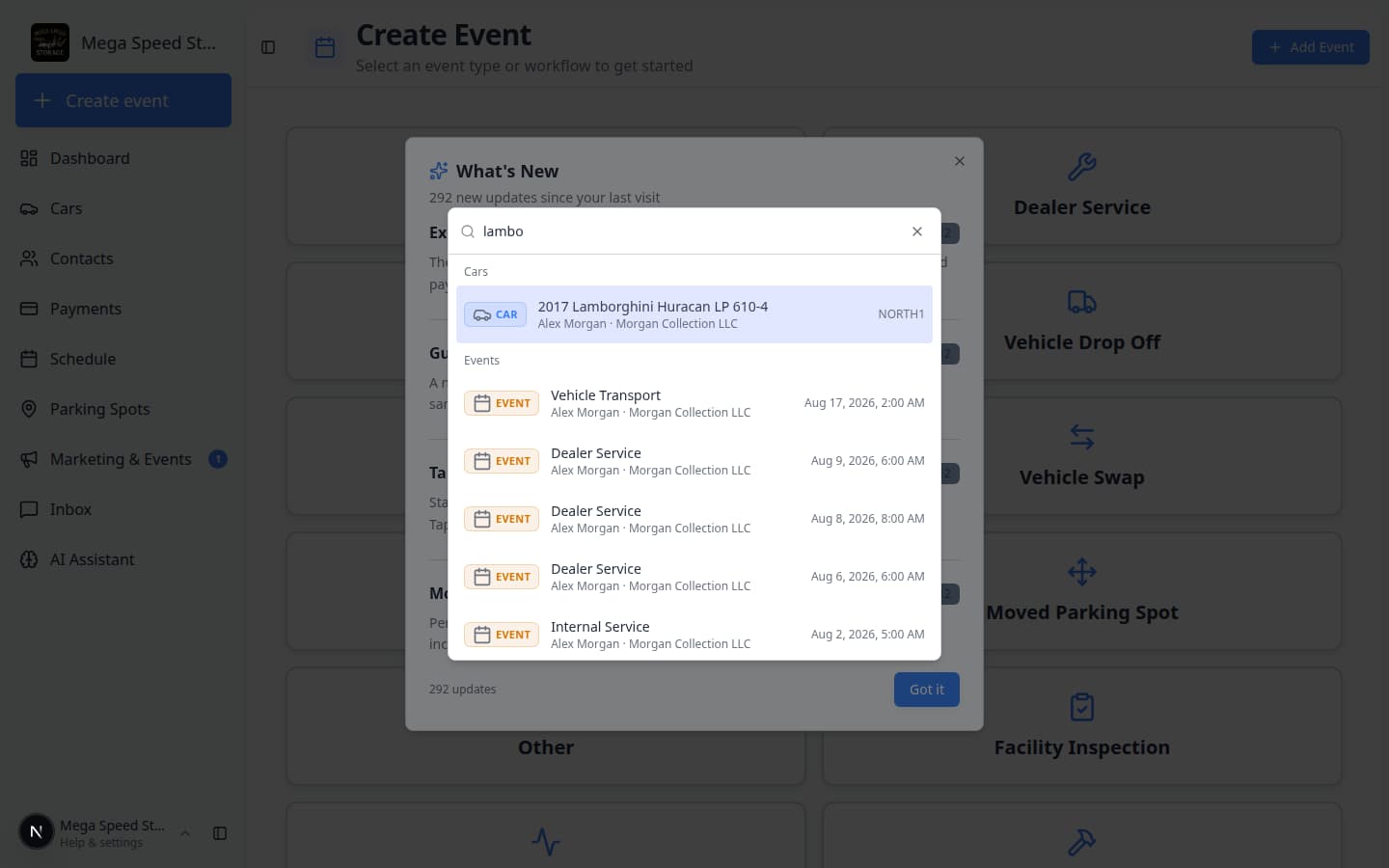The height and width of the screenshot is (868, 1389).
Task: Go to Contacts in sidebar
Action: click(x=123, y=258)
